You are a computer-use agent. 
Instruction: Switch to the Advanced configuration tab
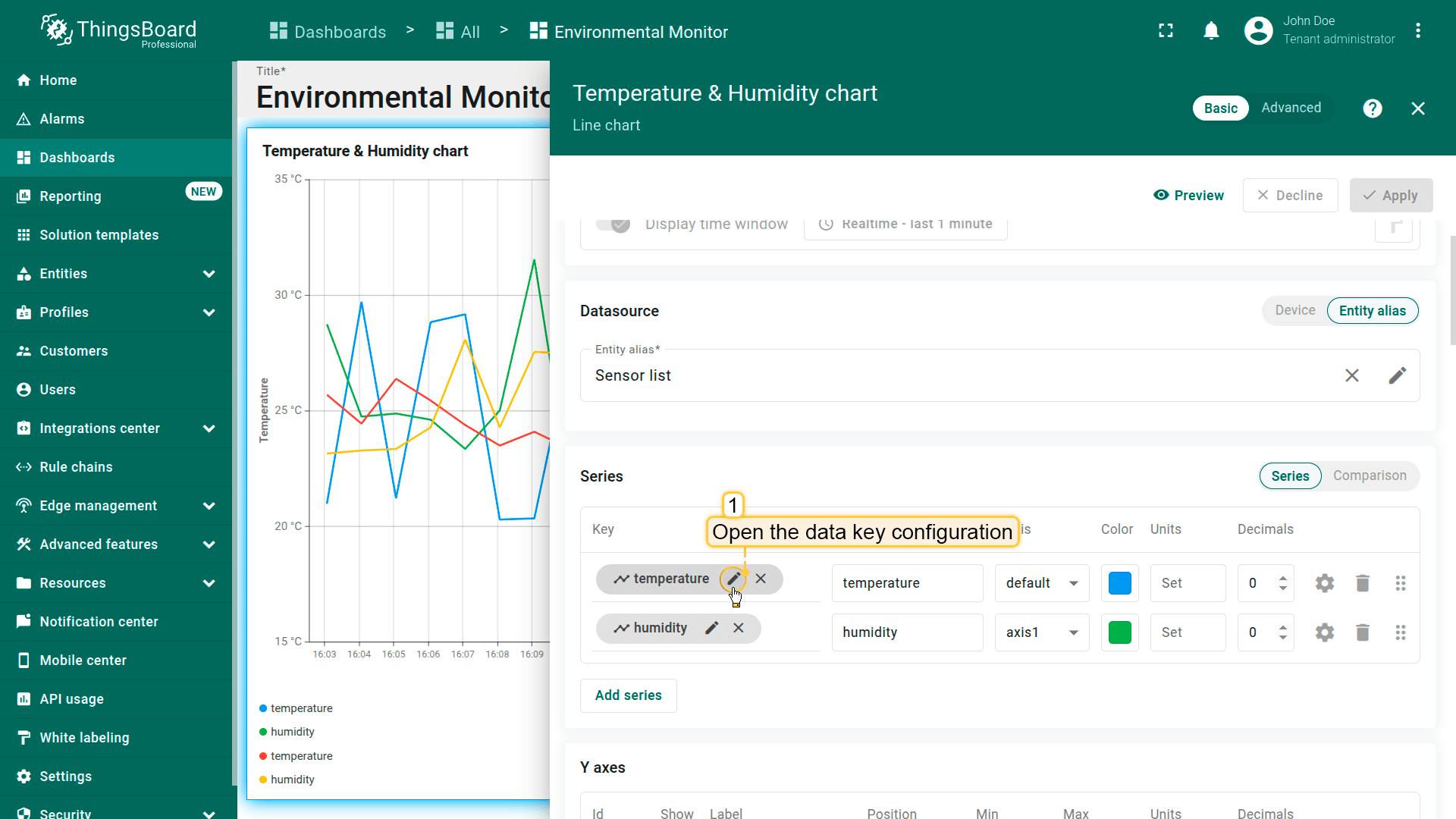1291,108
